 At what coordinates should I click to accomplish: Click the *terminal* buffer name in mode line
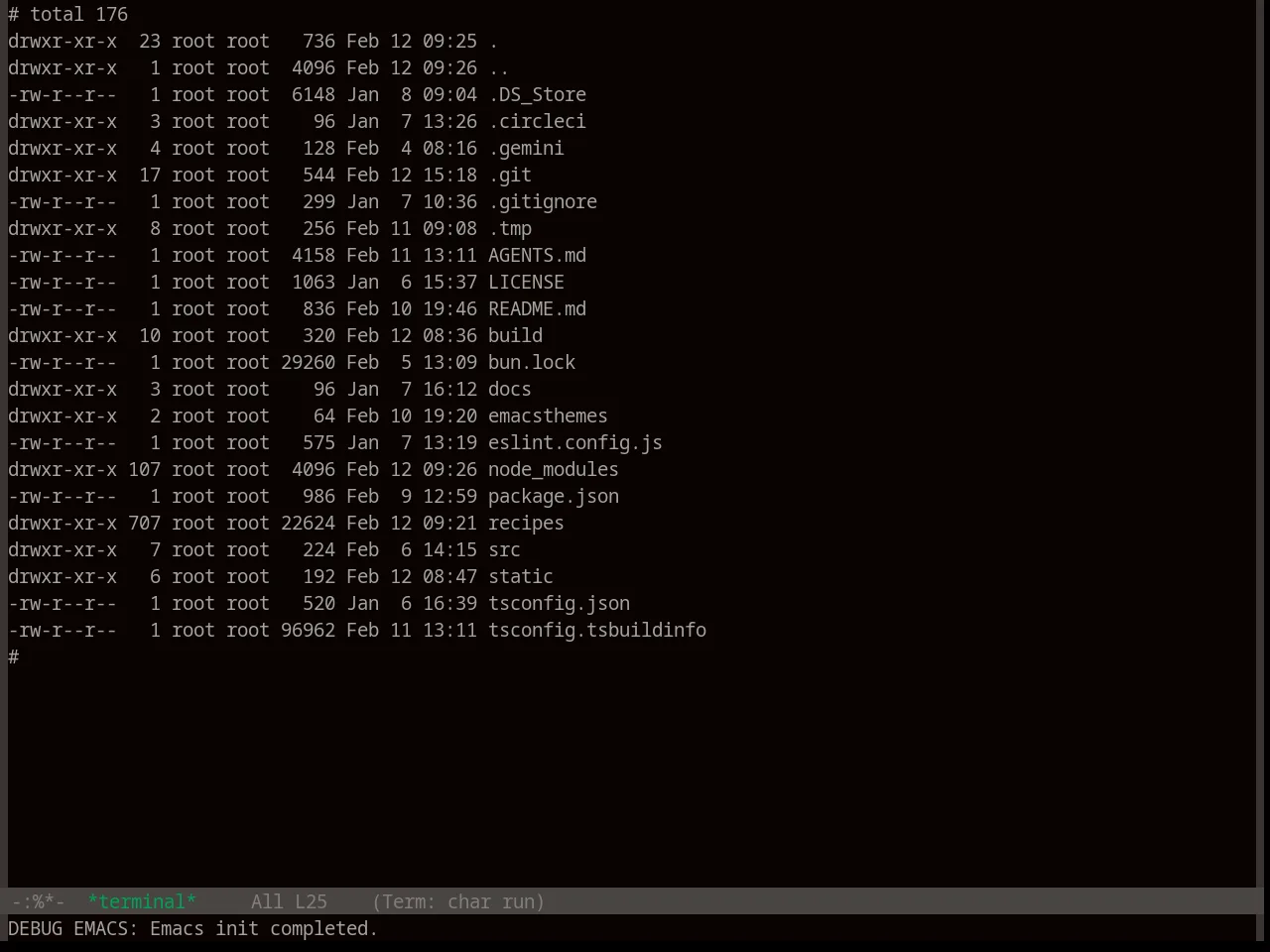tap(142, 901)
